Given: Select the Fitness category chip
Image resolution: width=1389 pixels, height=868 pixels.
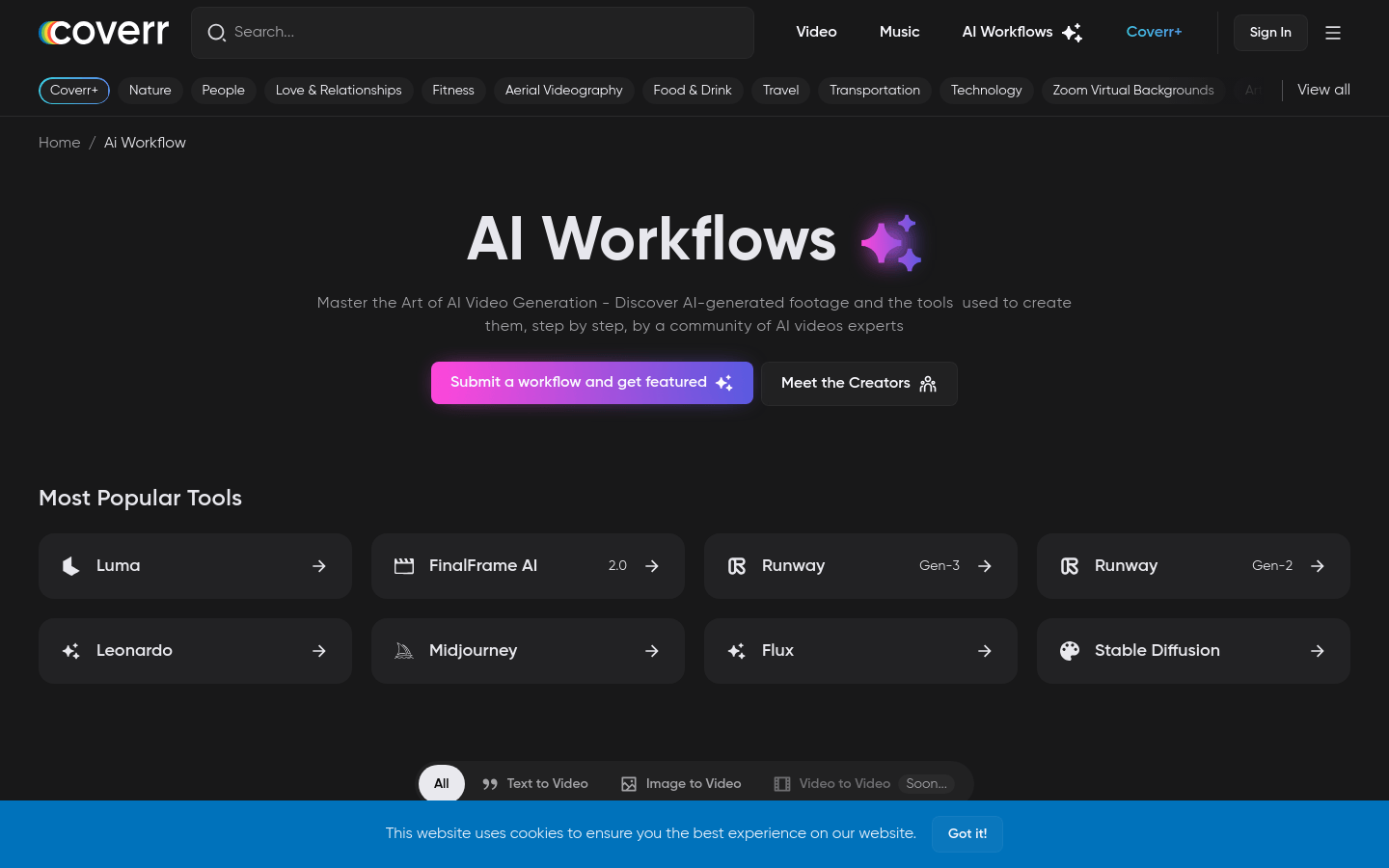Looking at the screenshot, I should [x=453, y=91].
